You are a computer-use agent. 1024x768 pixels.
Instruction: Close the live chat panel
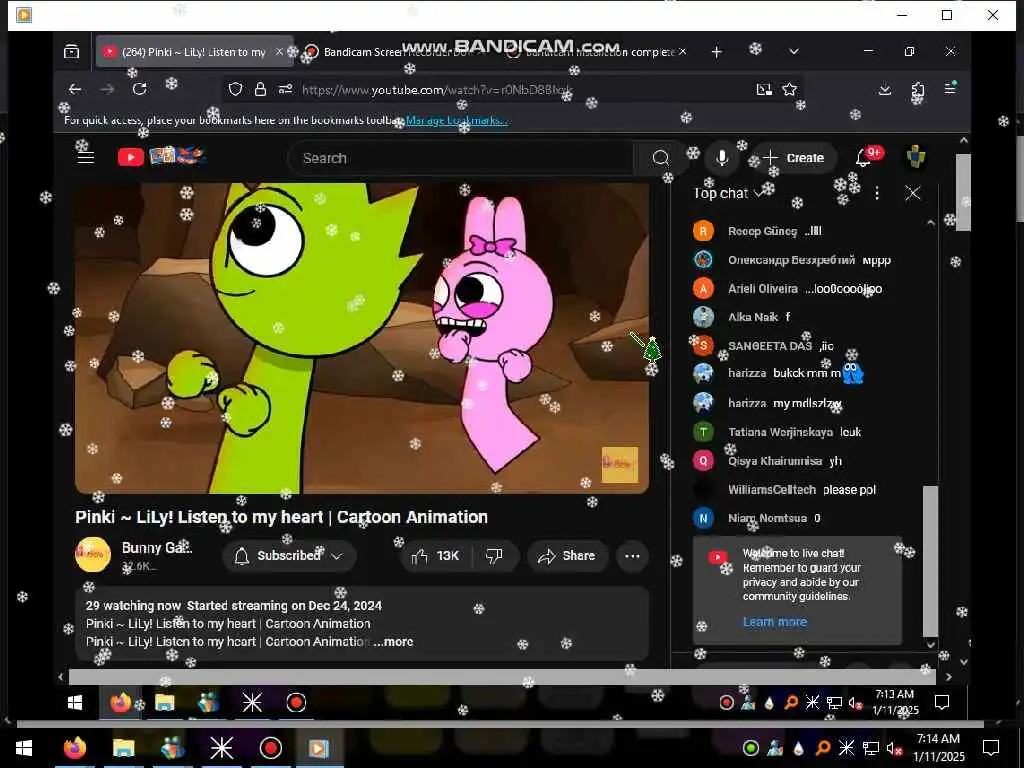pos(913,193)
